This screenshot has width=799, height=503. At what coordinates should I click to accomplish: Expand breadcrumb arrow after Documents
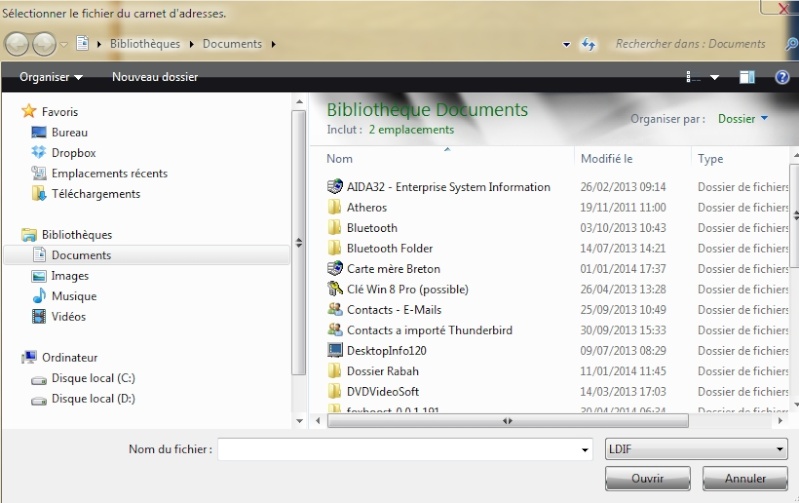pos(274,44)
